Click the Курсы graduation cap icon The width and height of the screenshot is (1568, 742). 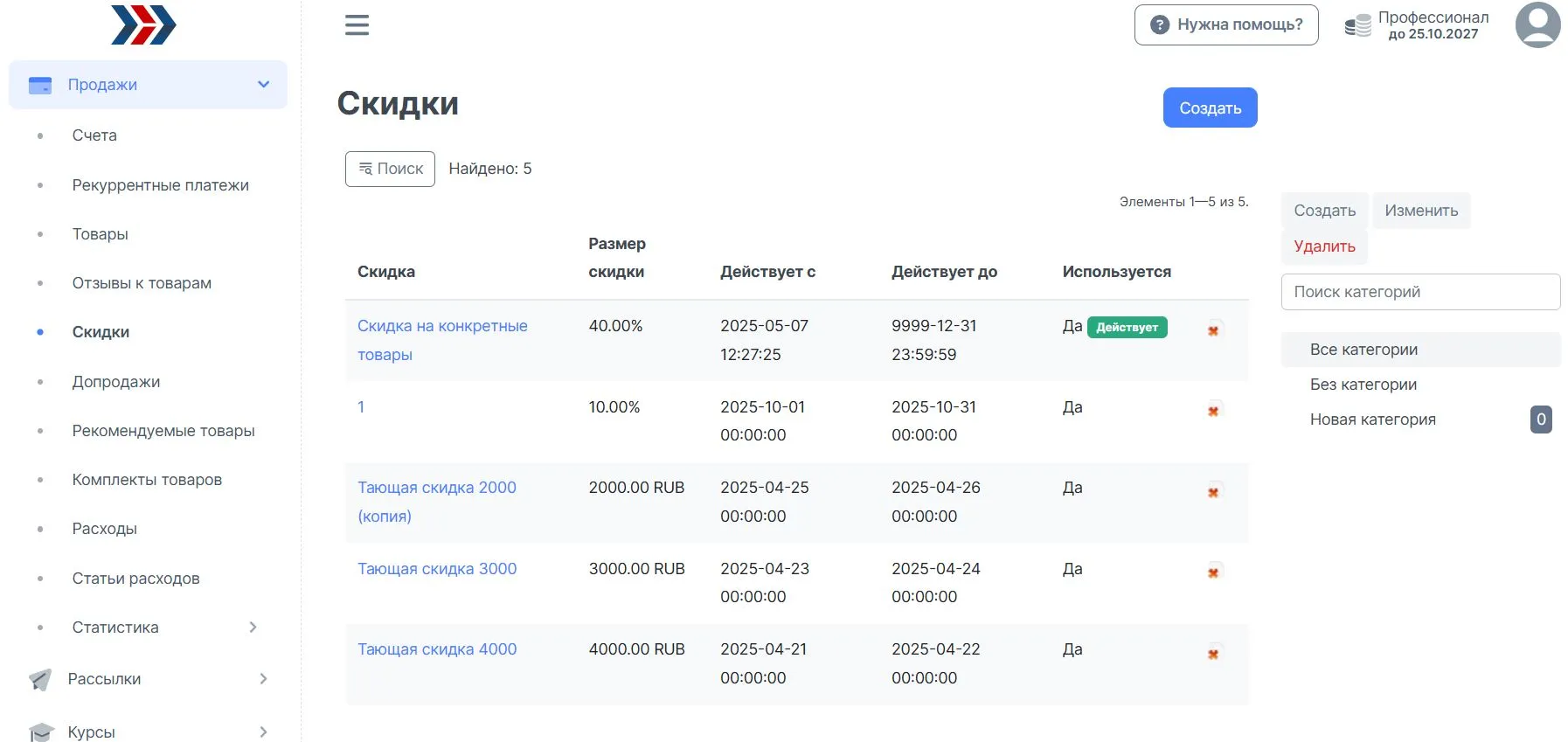point(41,732)
